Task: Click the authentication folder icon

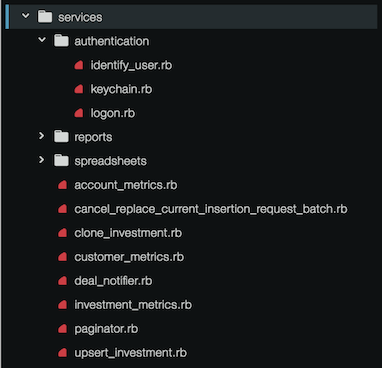Action: [61, 41]
